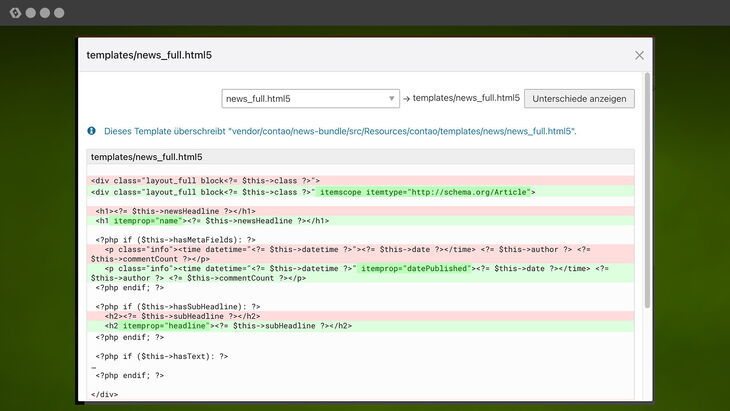730x411 pixels.
Task: Click the Unterschiede anzeigen button
Action: (x=579, y=98)
